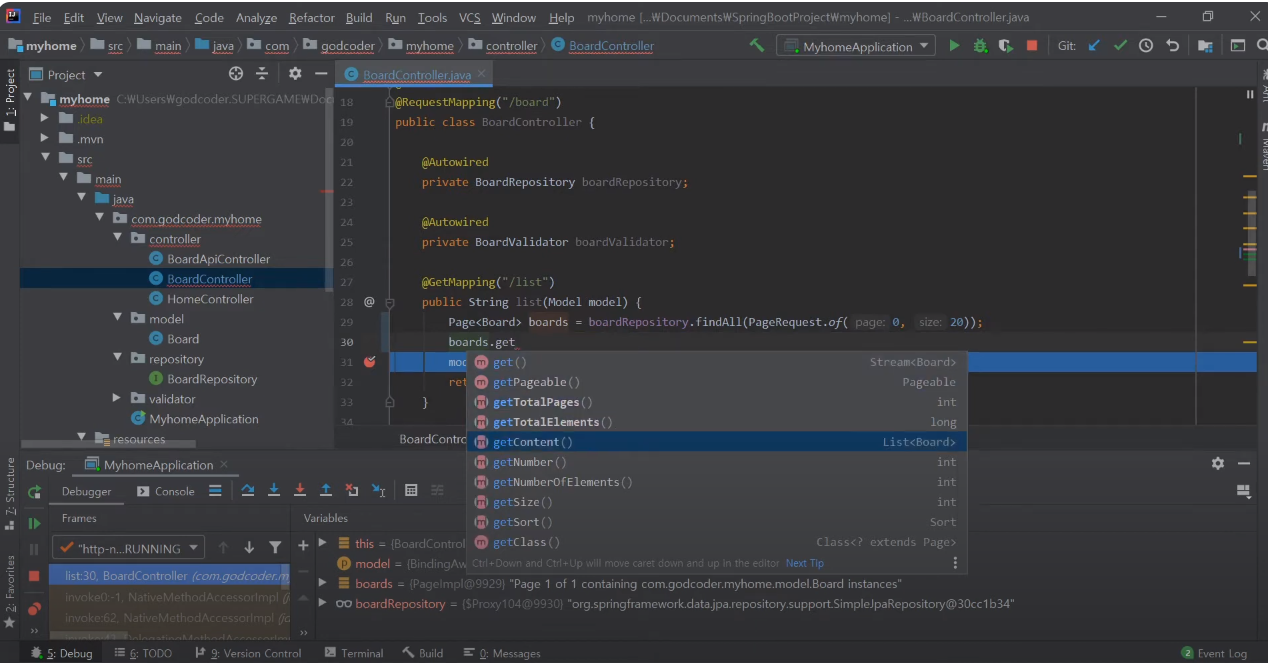Image resolution: width=1268 pixels, height=663 pixels.
Task: Click the Build project hammer icon
Action: [757, 45]
